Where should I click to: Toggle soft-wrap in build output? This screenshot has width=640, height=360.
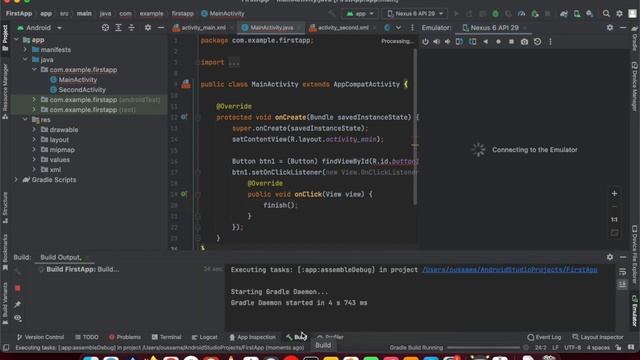tap(622, 271)
